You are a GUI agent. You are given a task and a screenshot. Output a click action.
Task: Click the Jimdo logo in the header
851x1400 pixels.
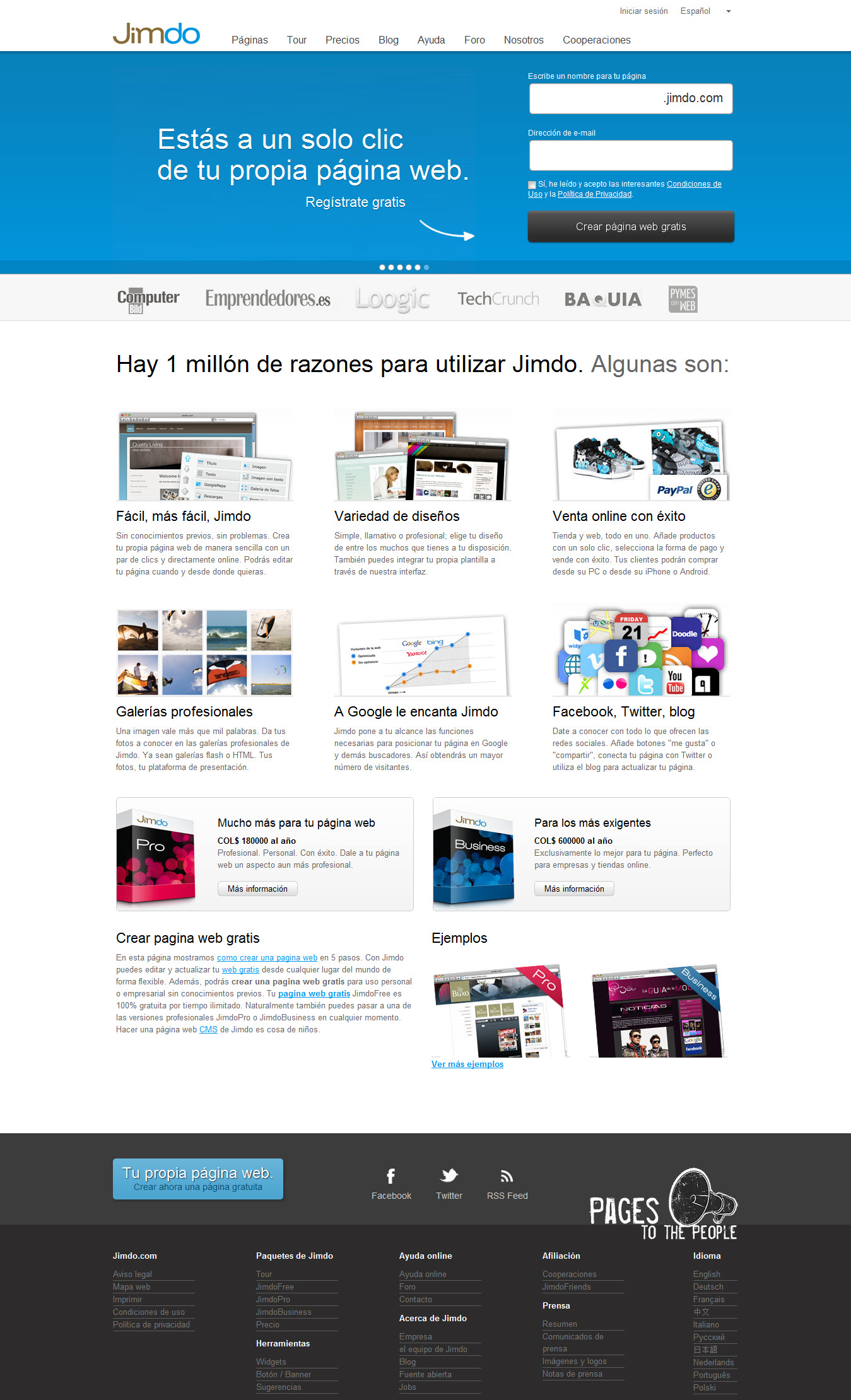click(156, 34)
